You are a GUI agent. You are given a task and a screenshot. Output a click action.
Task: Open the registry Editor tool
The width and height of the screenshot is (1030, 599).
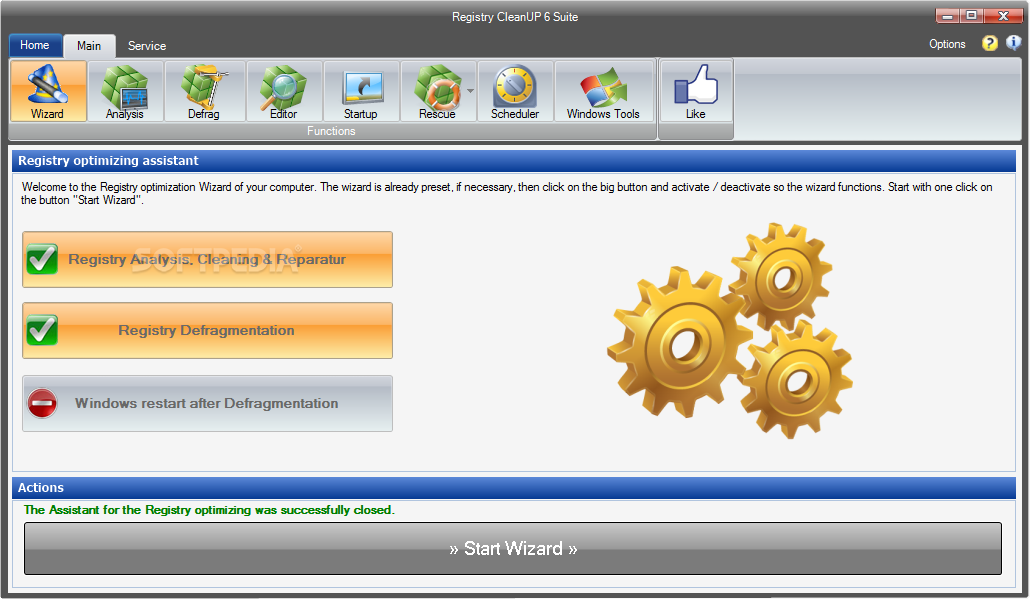(x=284, y=91)
